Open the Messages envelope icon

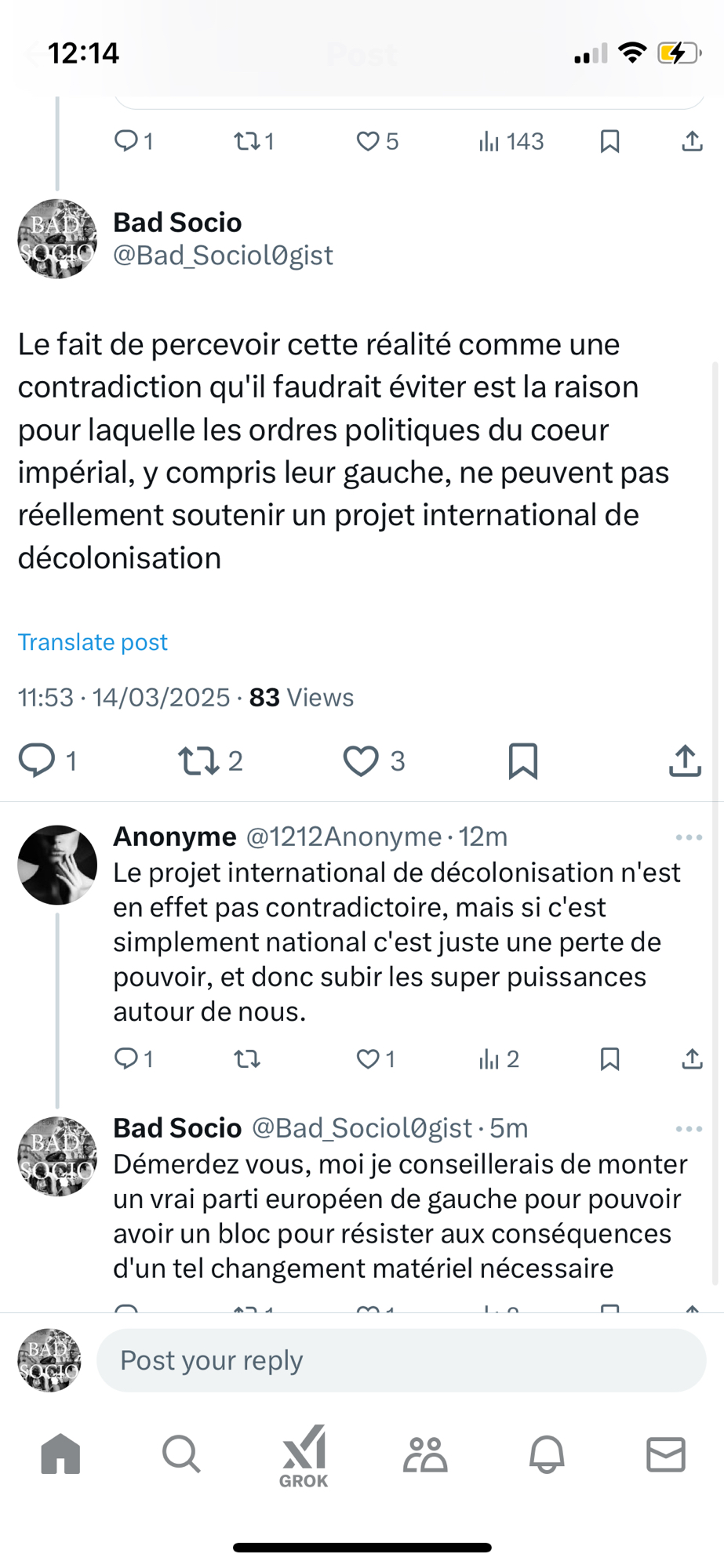pos(666,1455)
